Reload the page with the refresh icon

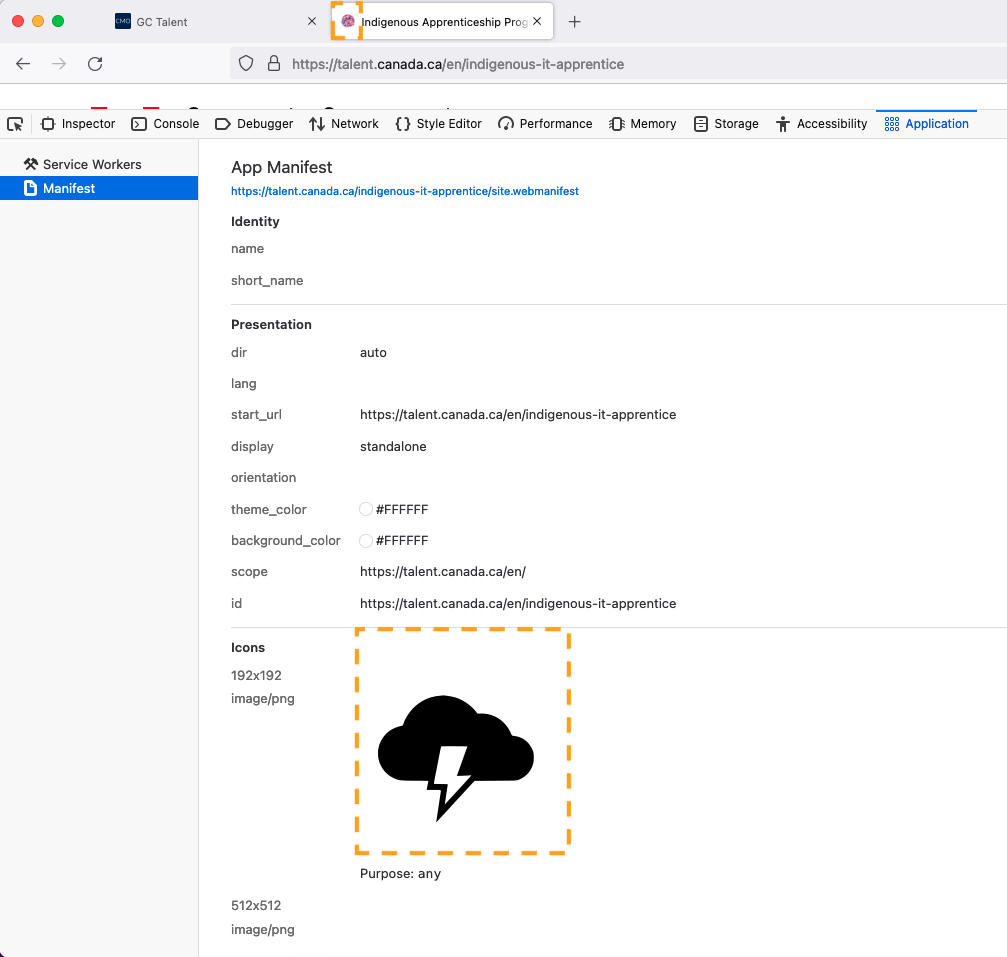click(95, 64)
